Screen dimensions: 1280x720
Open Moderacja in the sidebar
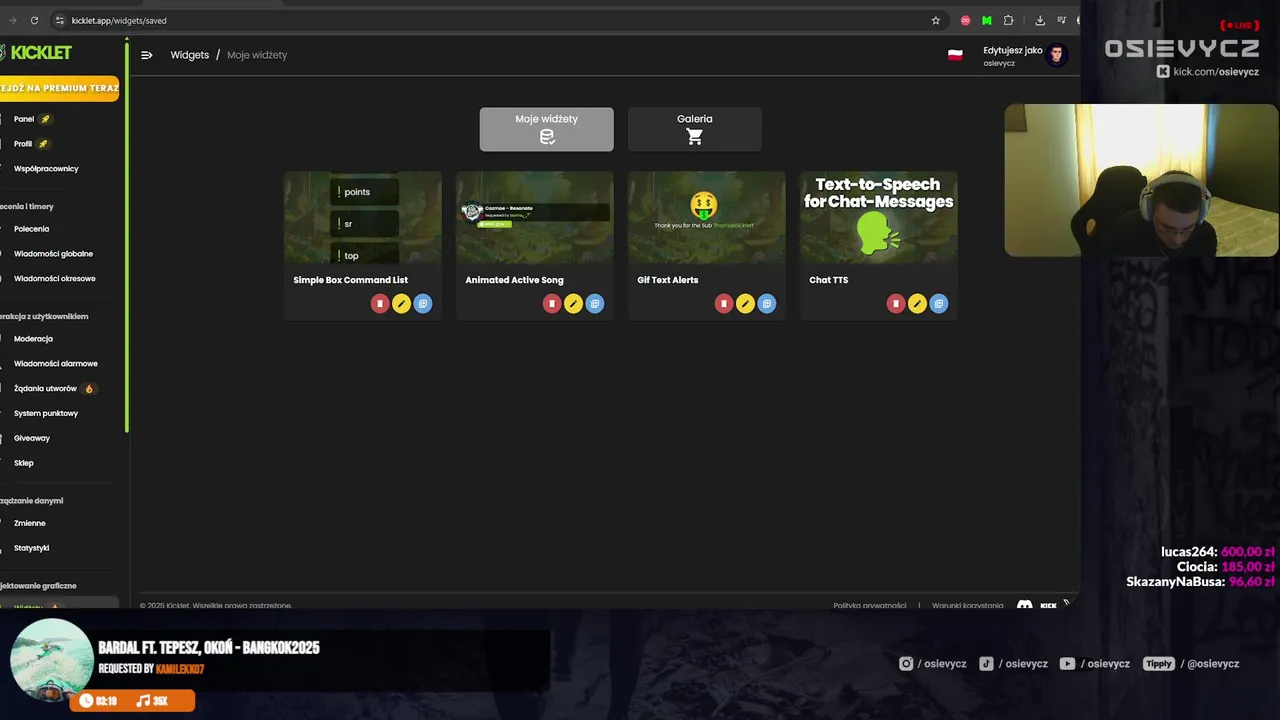tap(33, 339)
